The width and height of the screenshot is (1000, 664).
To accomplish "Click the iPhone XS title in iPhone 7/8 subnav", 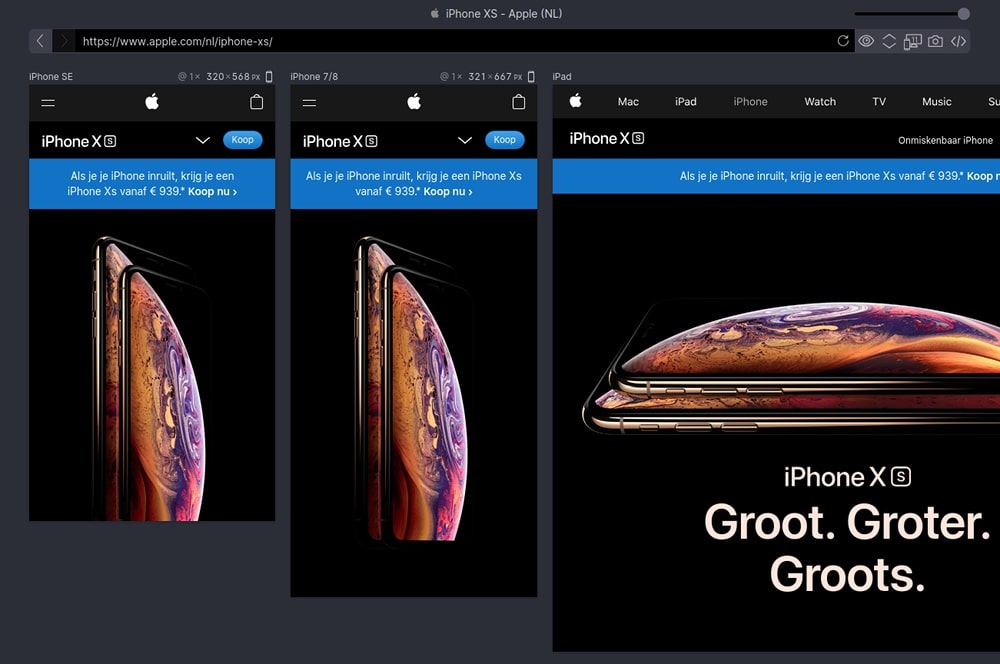I will point(340,141).
